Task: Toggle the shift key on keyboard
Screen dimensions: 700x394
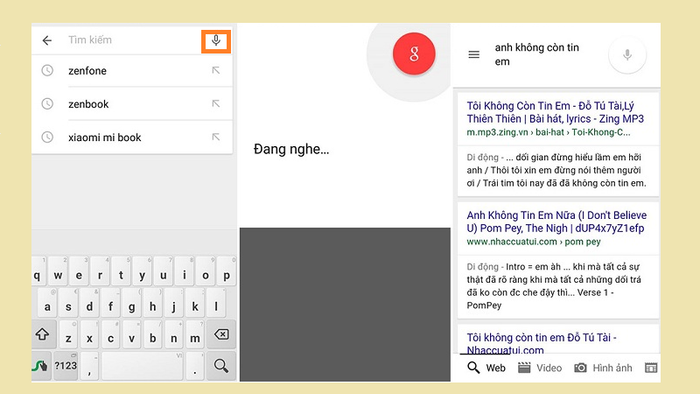Action: point(44,334)
